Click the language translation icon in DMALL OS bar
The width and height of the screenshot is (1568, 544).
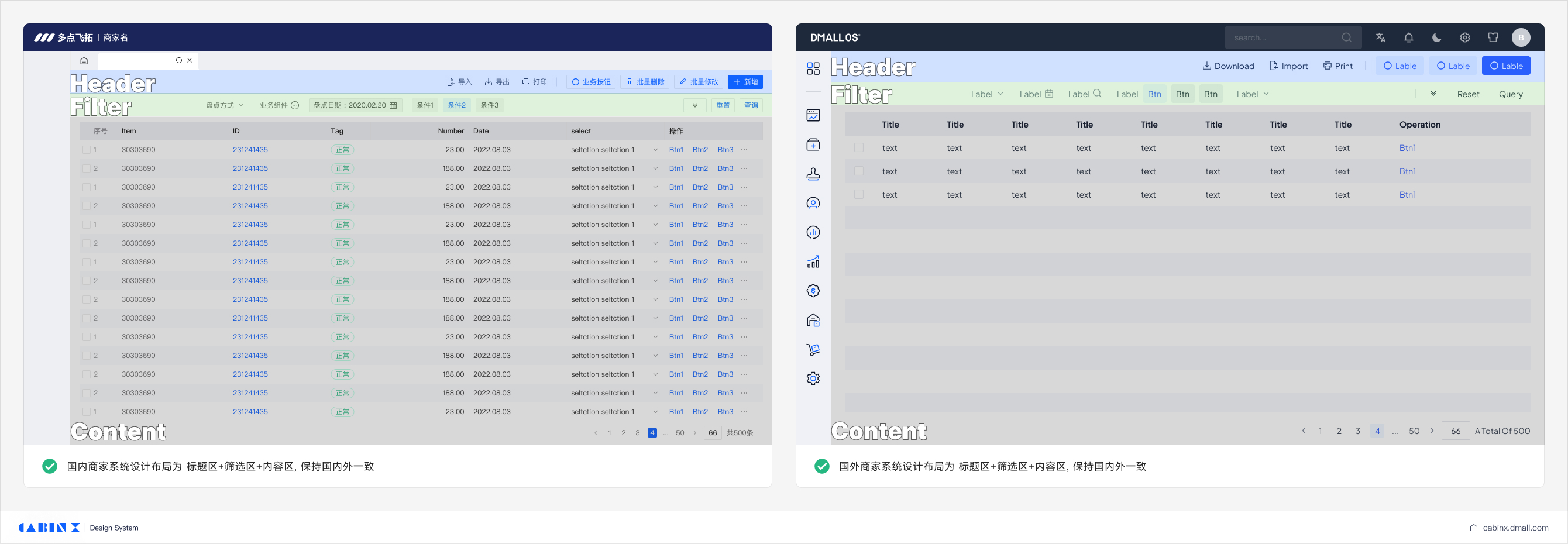tap(1381, 37)
